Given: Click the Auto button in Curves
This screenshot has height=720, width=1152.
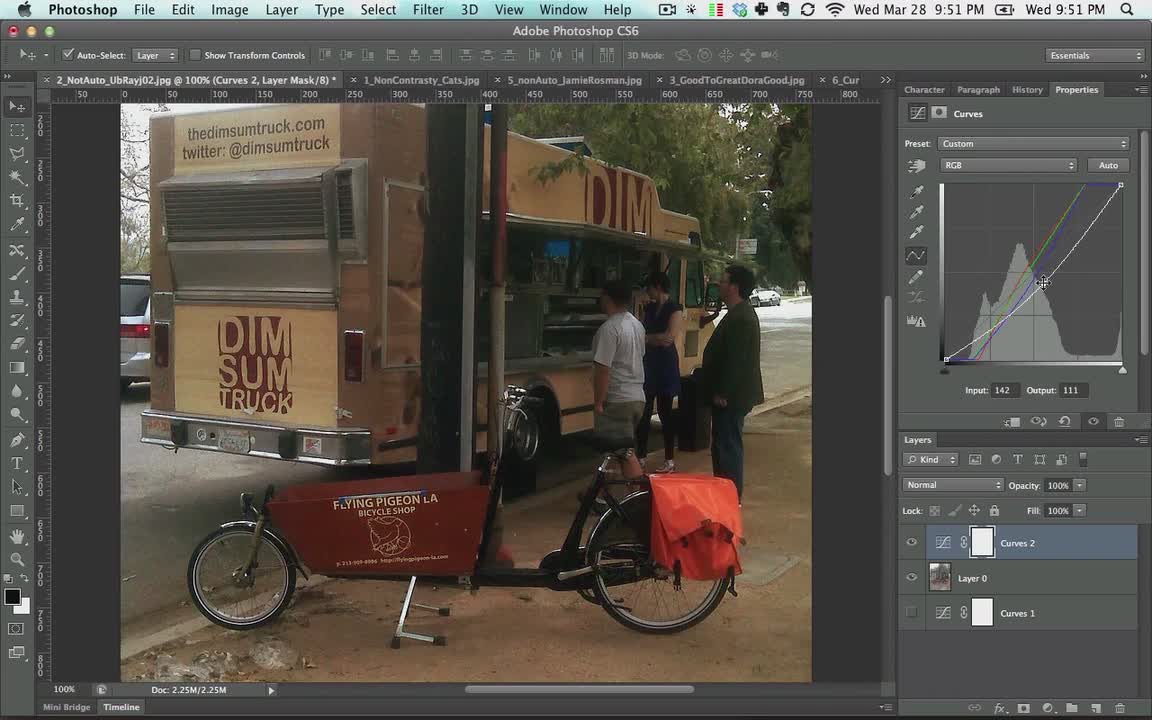Looking at the screenshot, I should (x=1108, y=165).
